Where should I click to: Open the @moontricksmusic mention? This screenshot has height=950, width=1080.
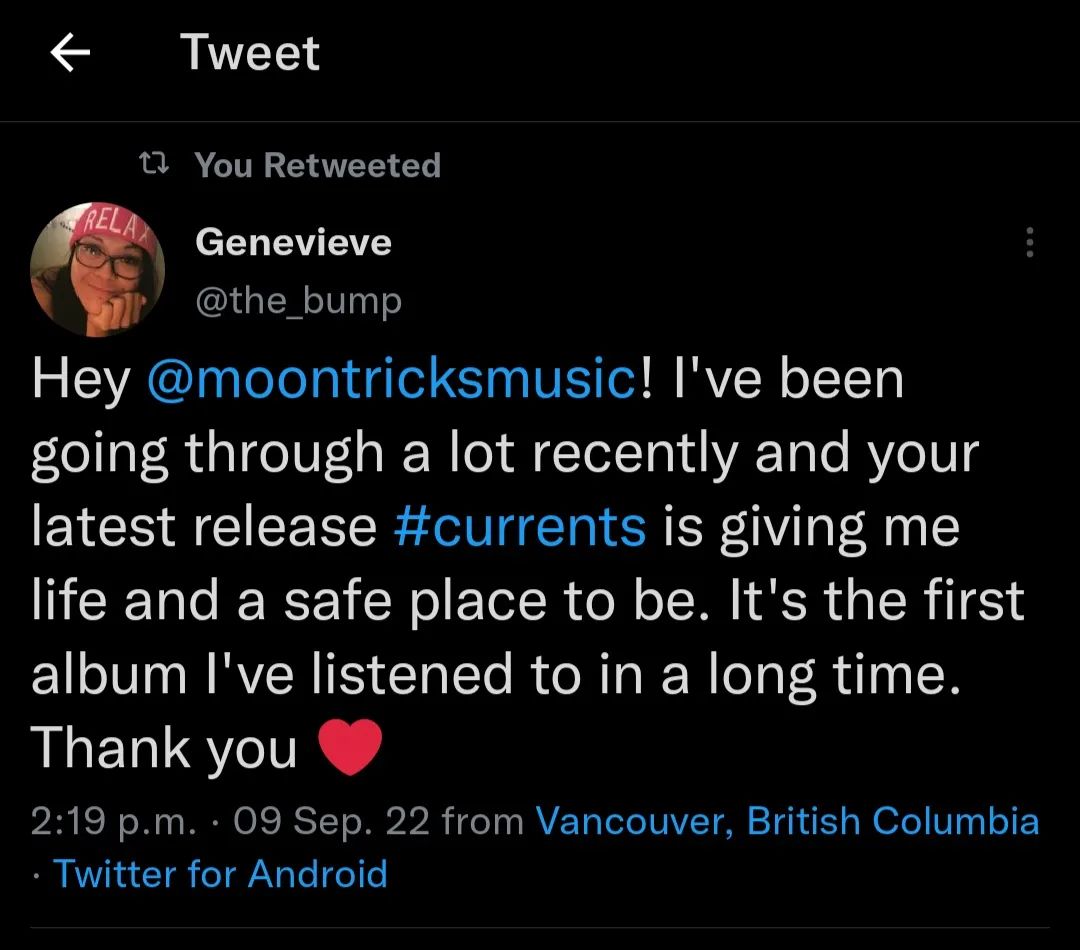391,380
